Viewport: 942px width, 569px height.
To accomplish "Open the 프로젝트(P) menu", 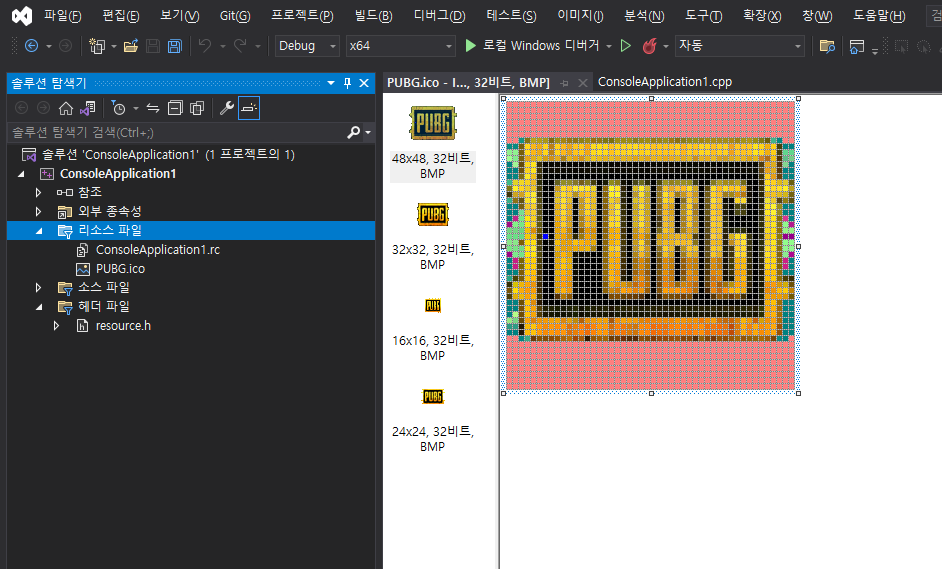I will (x=302, y=16).
